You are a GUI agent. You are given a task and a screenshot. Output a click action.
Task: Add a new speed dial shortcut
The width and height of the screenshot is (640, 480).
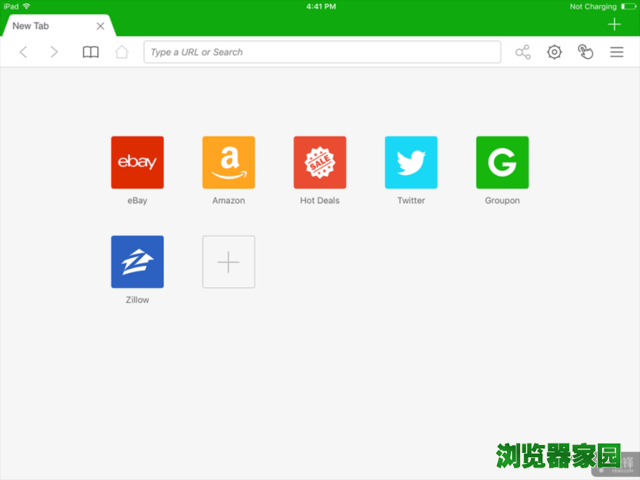click(228, 262)
